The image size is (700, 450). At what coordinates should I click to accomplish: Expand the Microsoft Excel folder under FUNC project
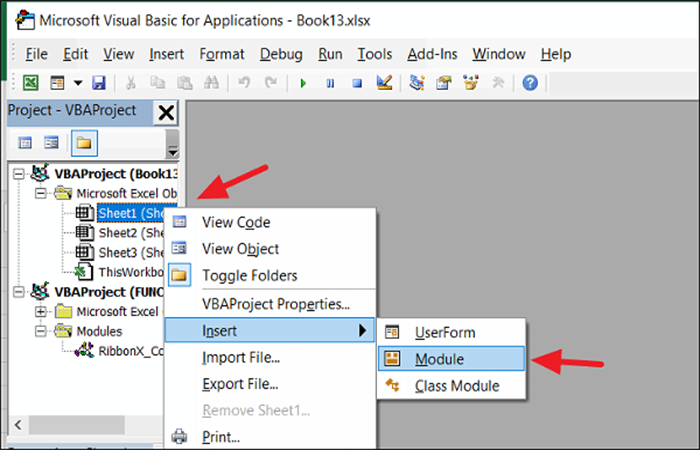point(41,311)
